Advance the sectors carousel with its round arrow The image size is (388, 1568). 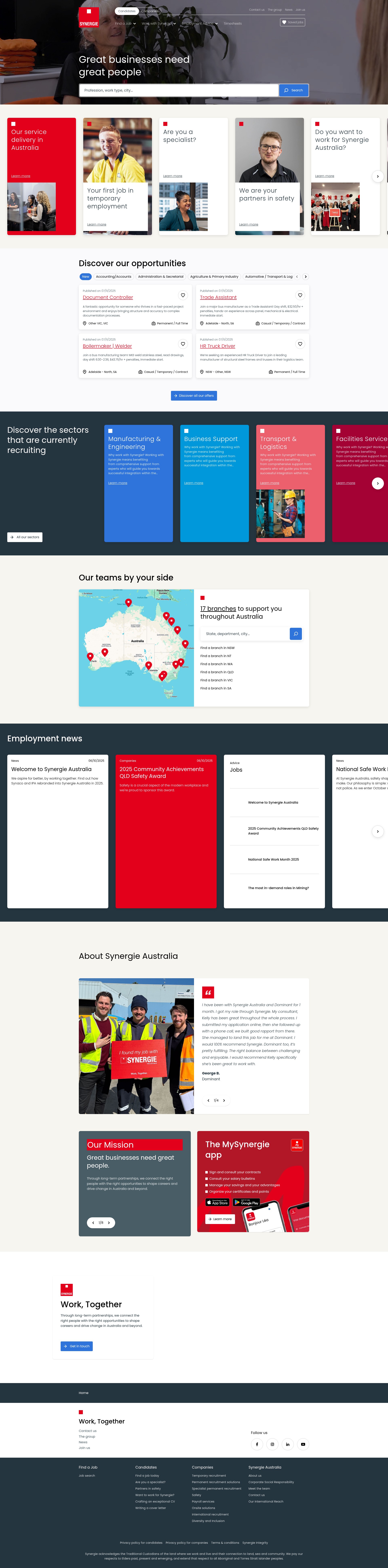click(x=378, y=483)
